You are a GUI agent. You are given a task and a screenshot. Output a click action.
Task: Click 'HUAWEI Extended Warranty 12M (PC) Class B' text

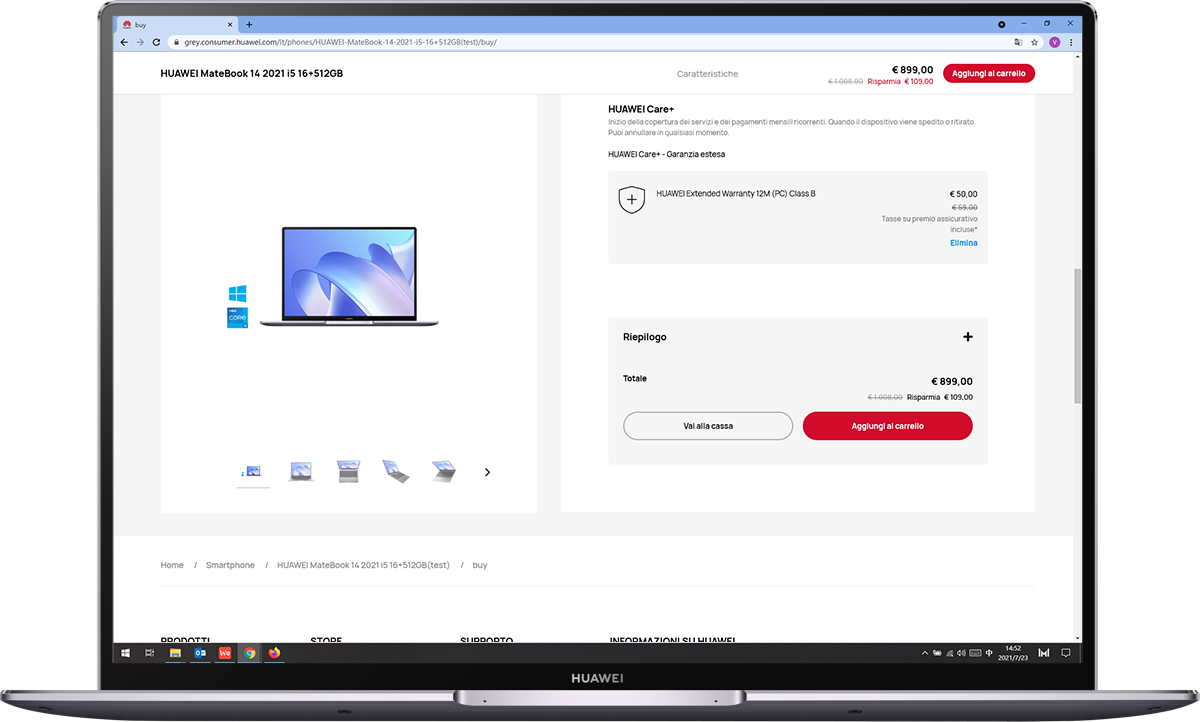(736, 193)
